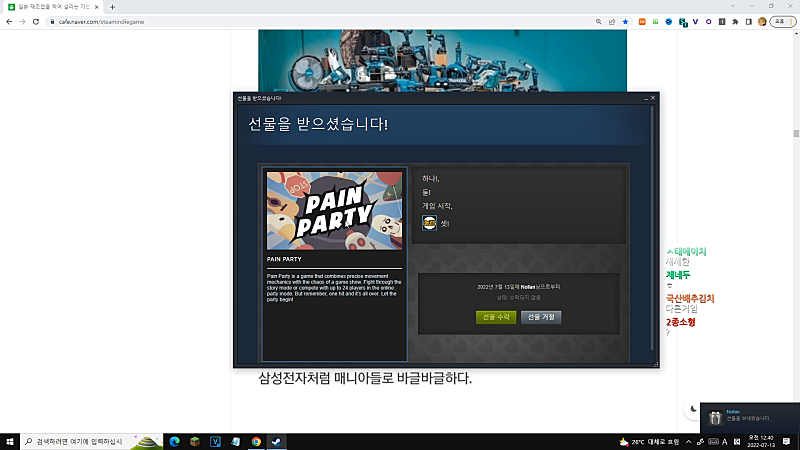This screenshot has width=800, height=450.
Task: Toggle the bookmark star icon
Action: click(x=625, y=22)
